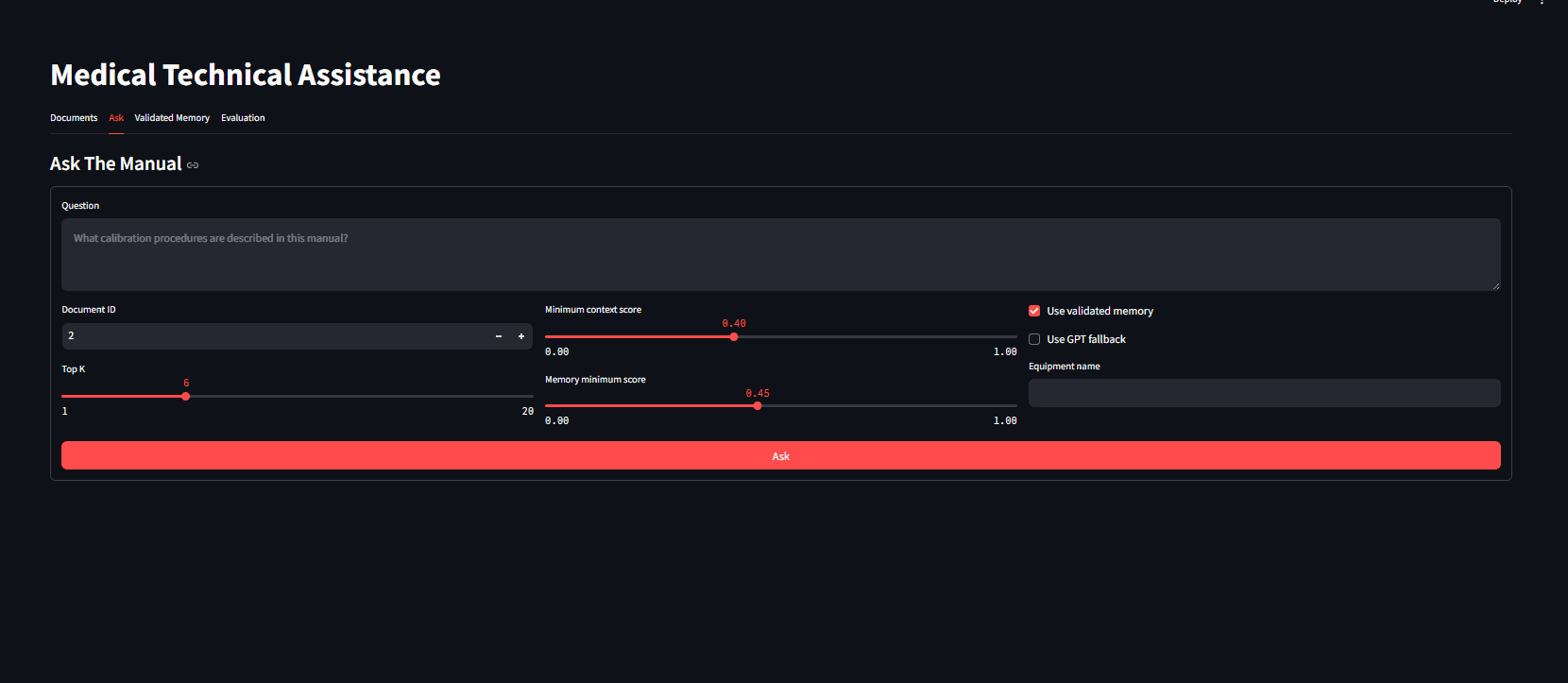Screen dimensions: 1568x683
Task: Go to the Evaluation tab
Action: 243,118
